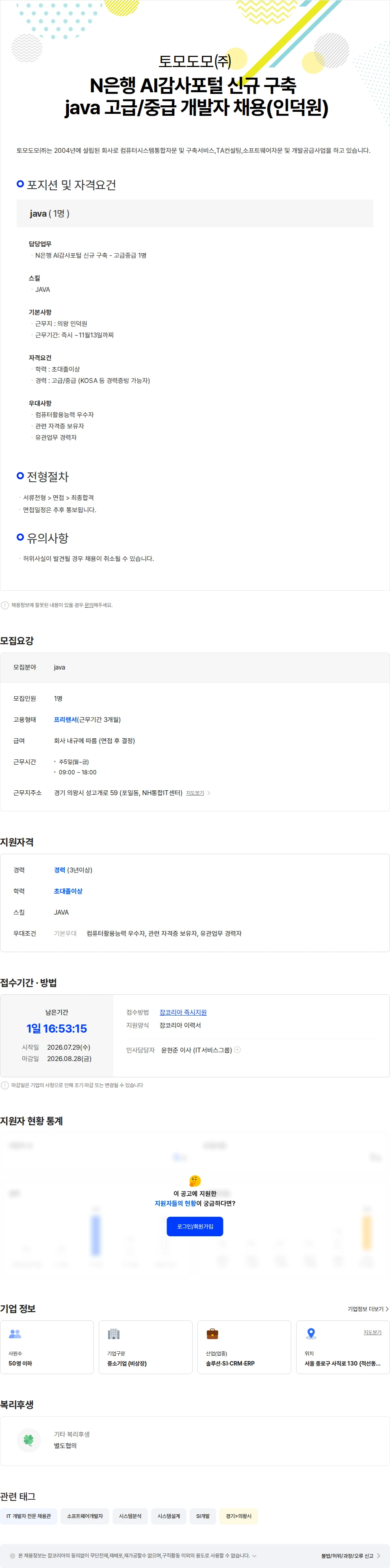390x1568 pixels.
Task: Select the IT 개발자 전문 채용관 tag
Action: pyautogui.click(x=28, y=1516)
